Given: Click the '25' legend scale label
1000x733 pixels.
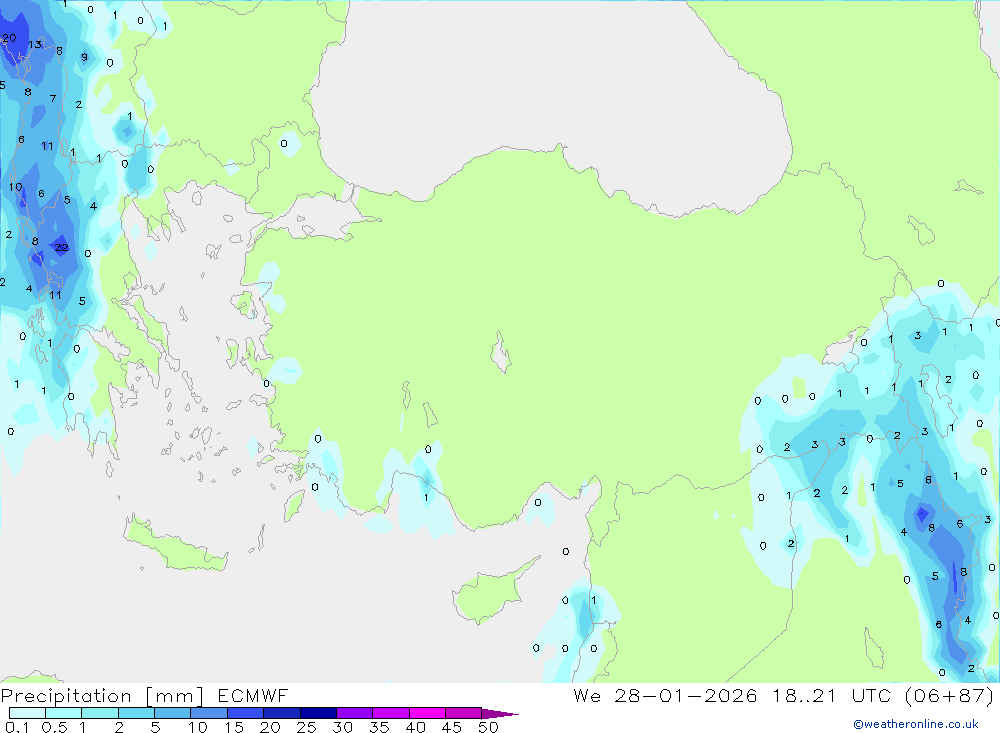Looking at the screenshot, I should pos(306,727).
